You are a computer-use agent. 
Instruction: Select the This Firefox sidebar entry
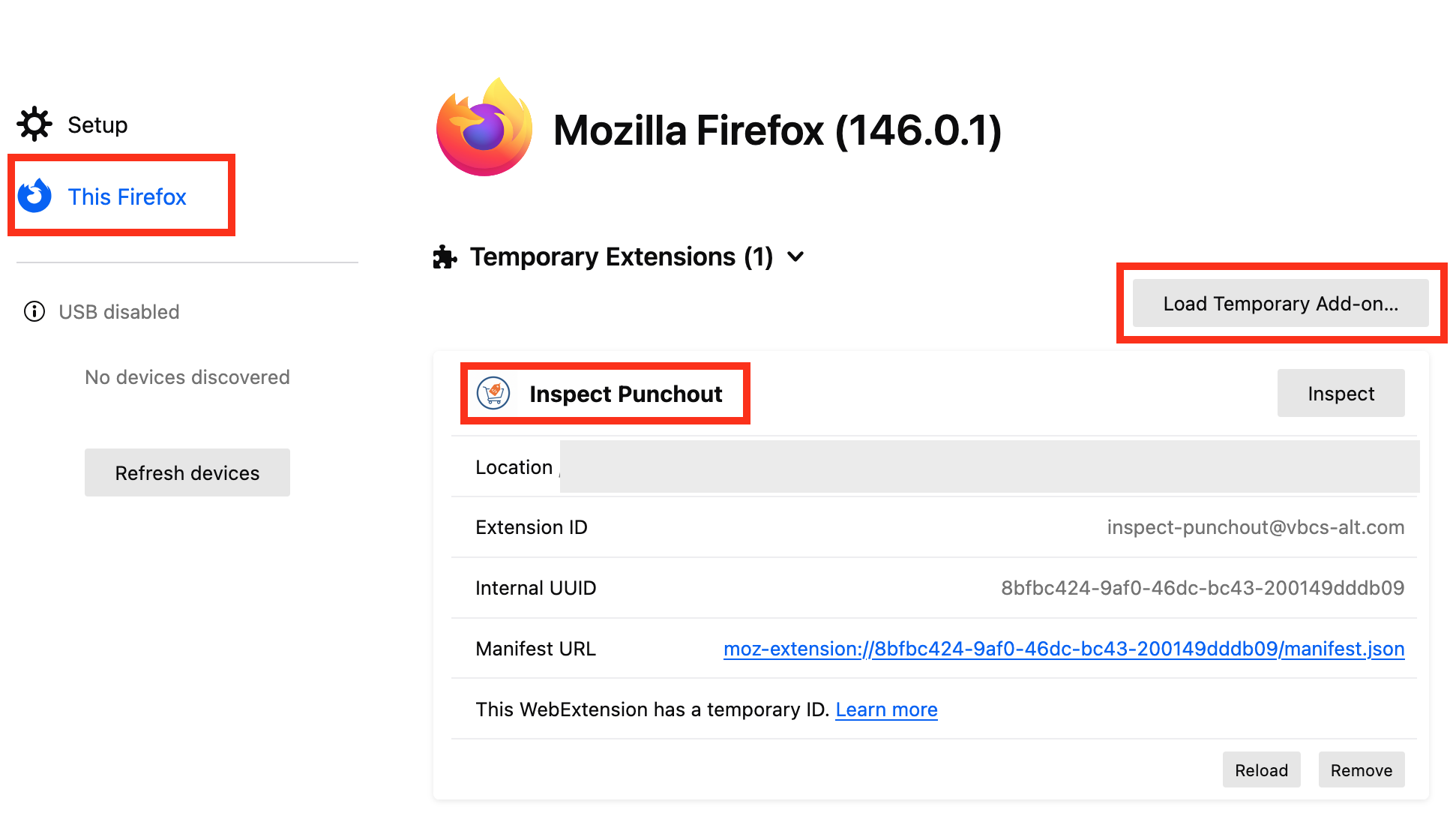coord(127,196)
